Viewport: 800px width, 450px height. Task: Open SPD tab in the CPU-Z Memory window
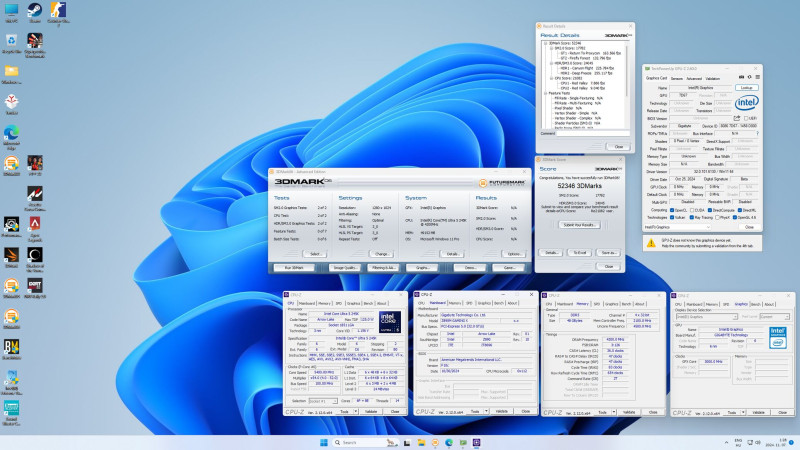coord(597,304)
